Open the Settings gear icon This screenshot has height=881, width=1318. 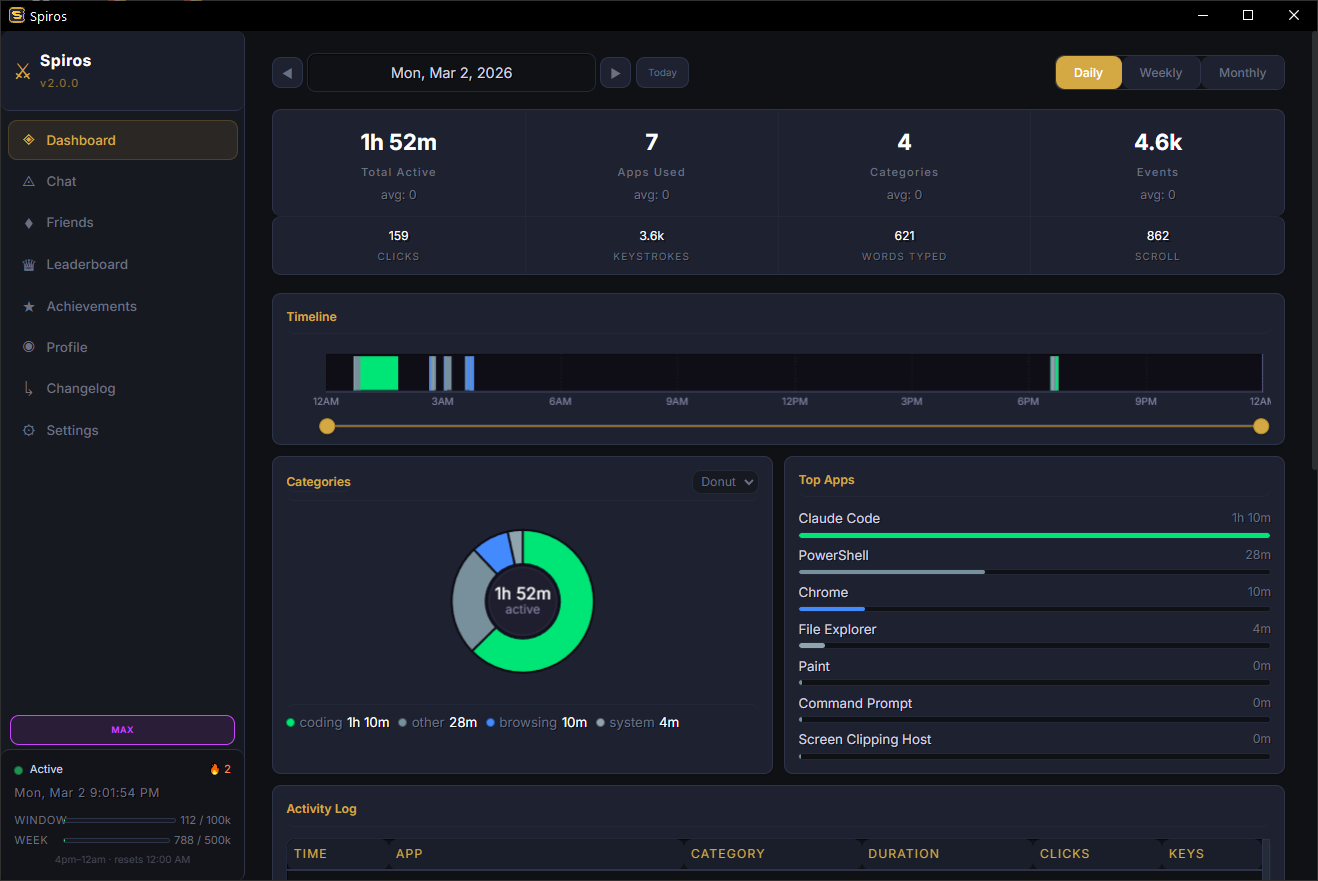pos(28,430)
